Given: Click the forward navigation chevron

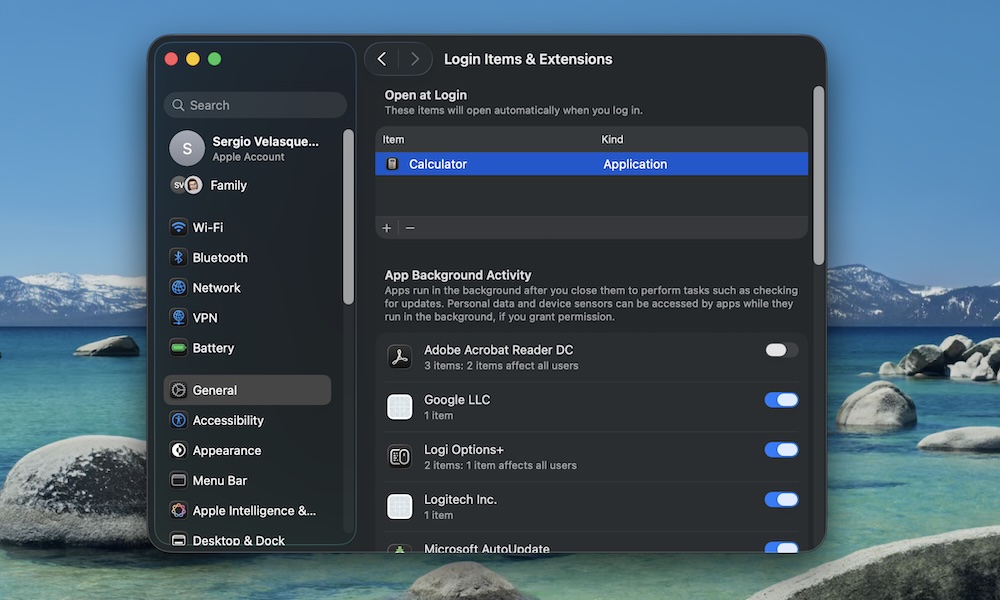Looking at the screenshot, I should (x=415, y=59).
